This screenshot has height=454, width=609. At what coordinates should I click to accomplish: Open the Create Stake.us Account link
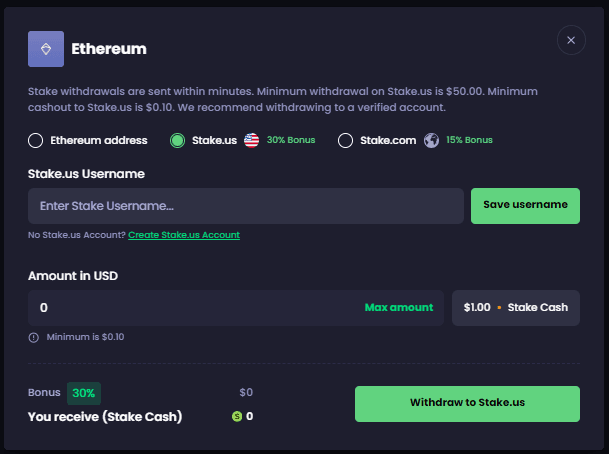(184, 235)
